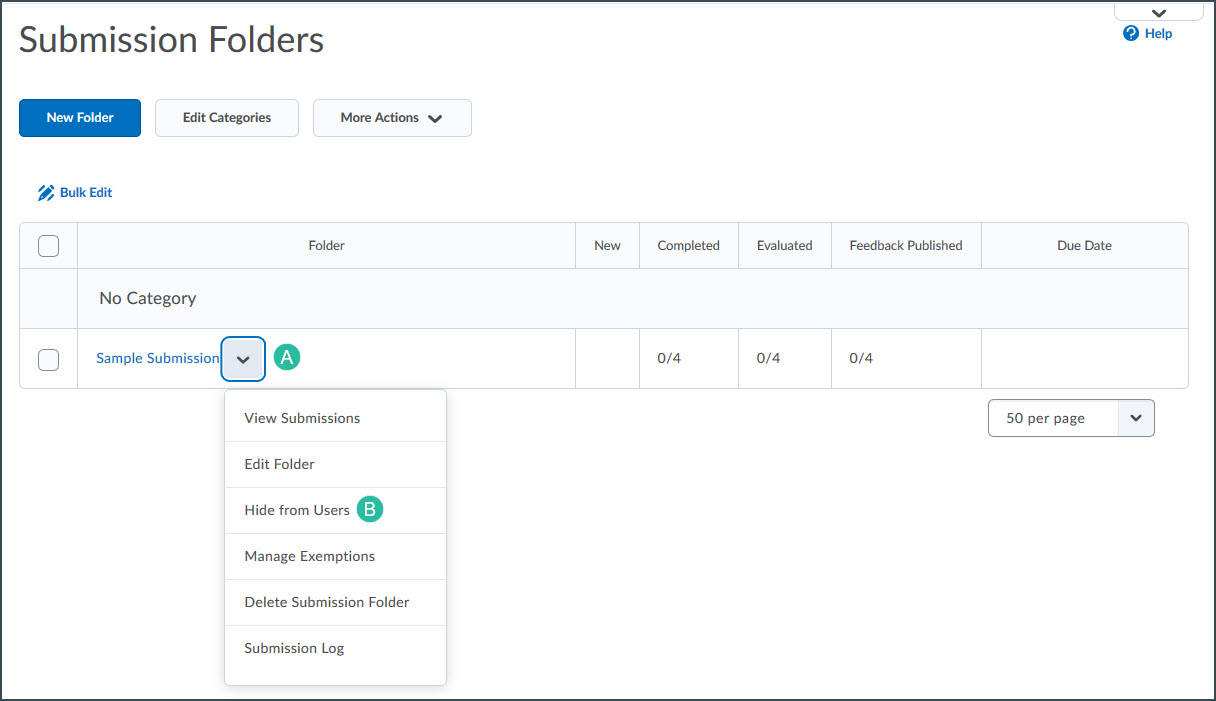Open the Sample Submission folder link

[x=157, y=358]
